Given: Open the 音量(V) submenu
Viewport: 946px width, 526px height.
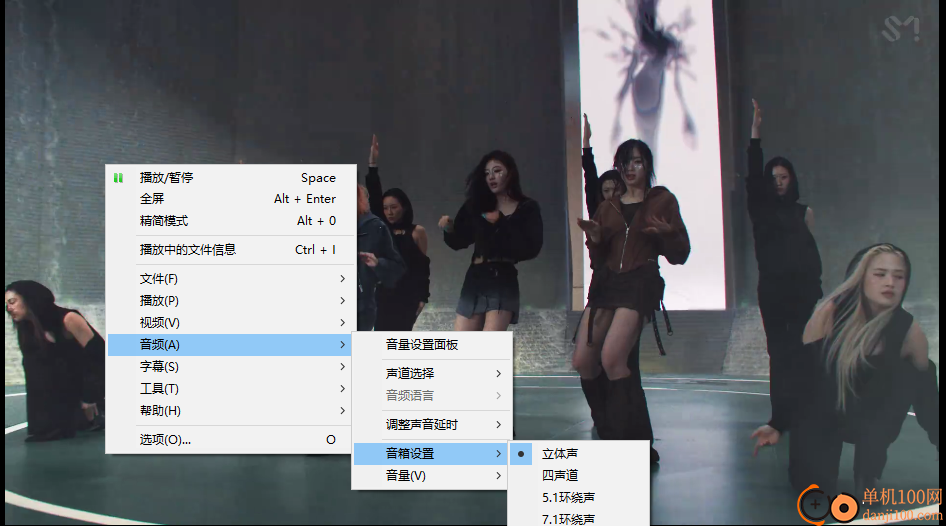Looking at the screenshot, I should click(432, 476).
